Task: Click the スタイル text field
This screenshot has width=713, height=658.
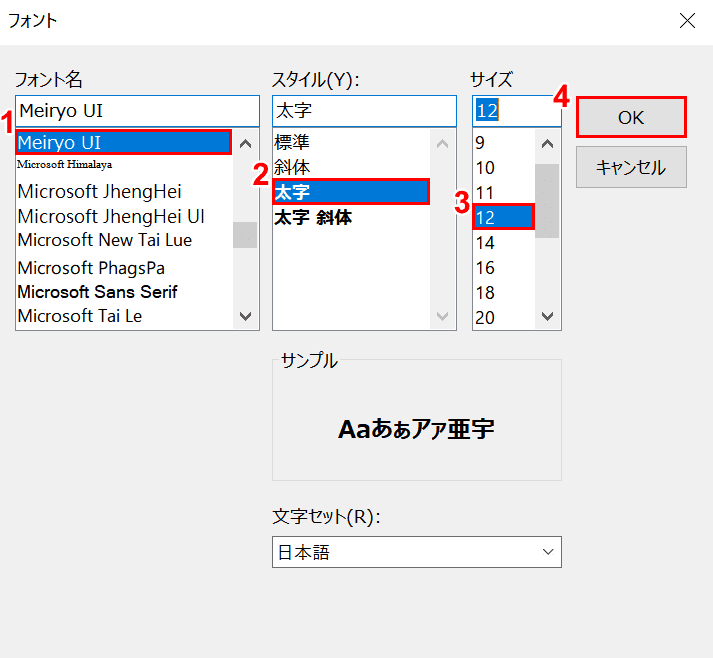Action: point(364,111)
